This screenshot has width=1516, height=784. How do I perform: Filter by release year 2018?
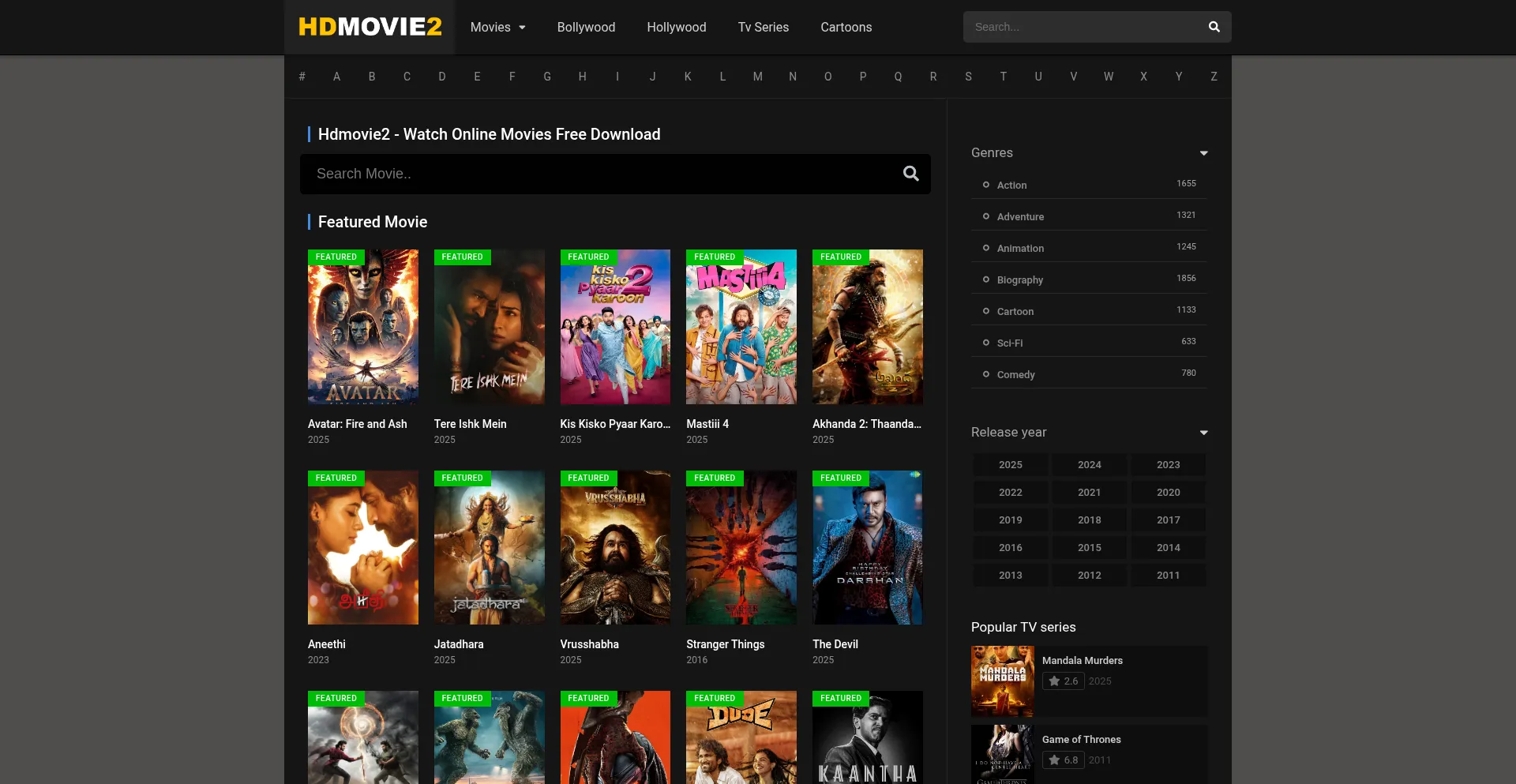[1090, 520]
